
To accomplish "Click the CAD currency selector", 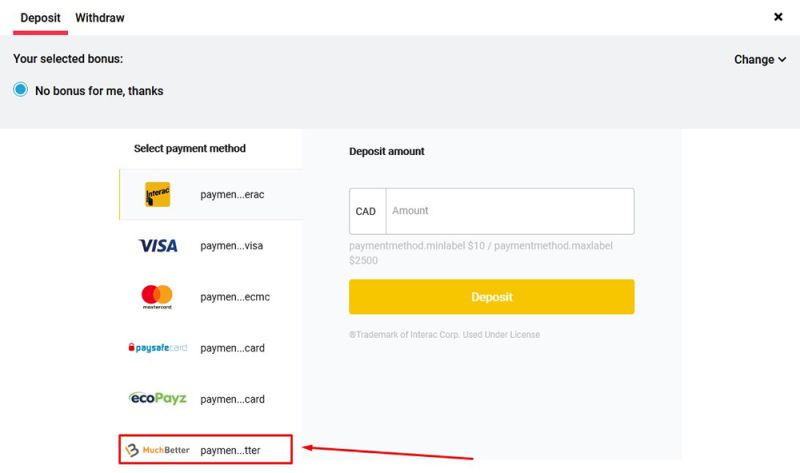I will [366, 211].
